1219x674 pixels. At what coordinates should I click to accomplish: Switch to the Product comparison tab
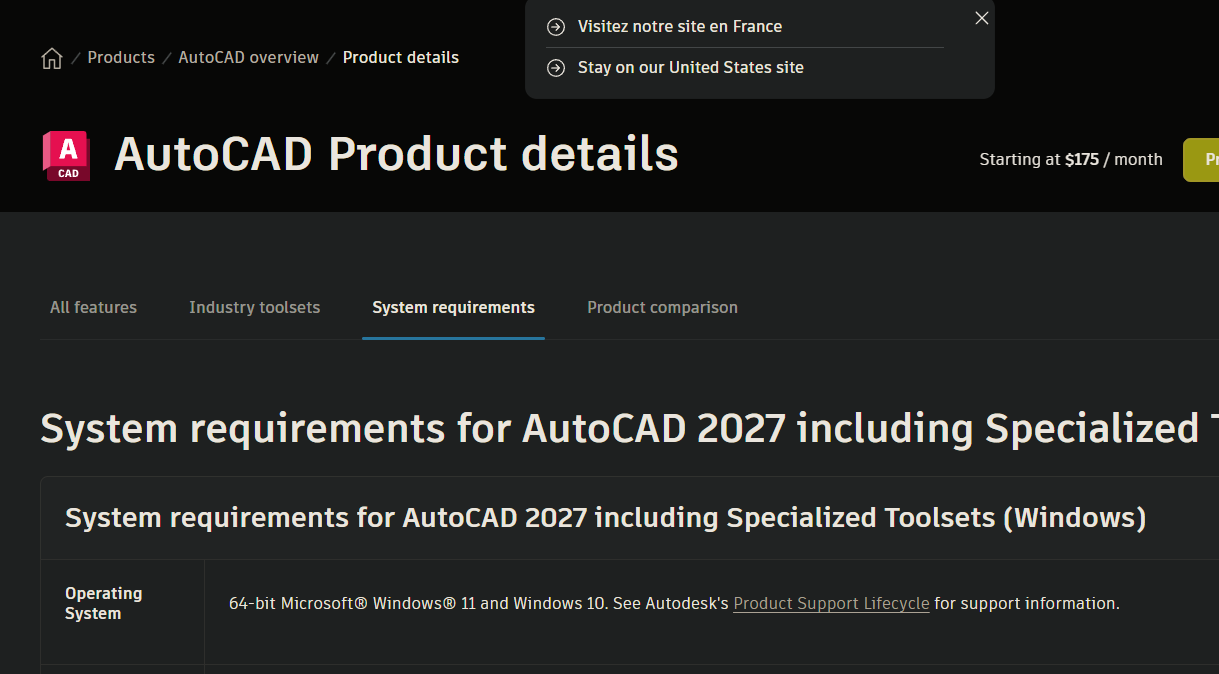(662, 307)
